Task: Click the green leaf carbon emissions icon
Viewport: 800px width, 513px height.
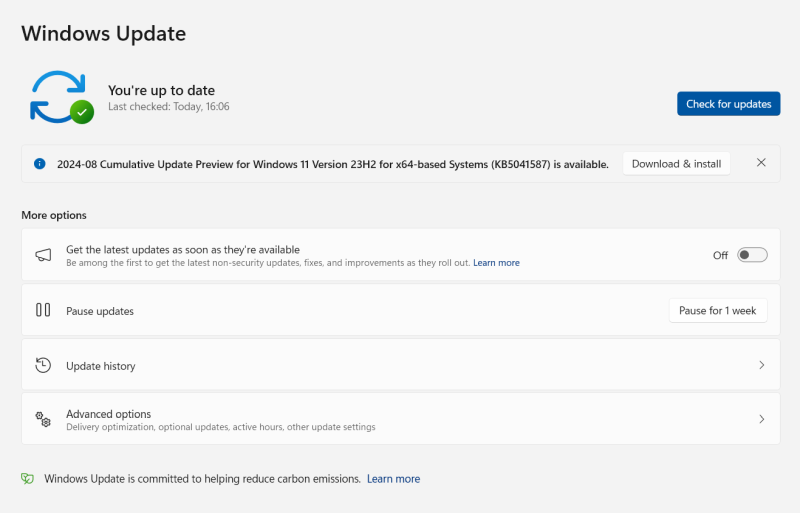Action: coord(28,479)
